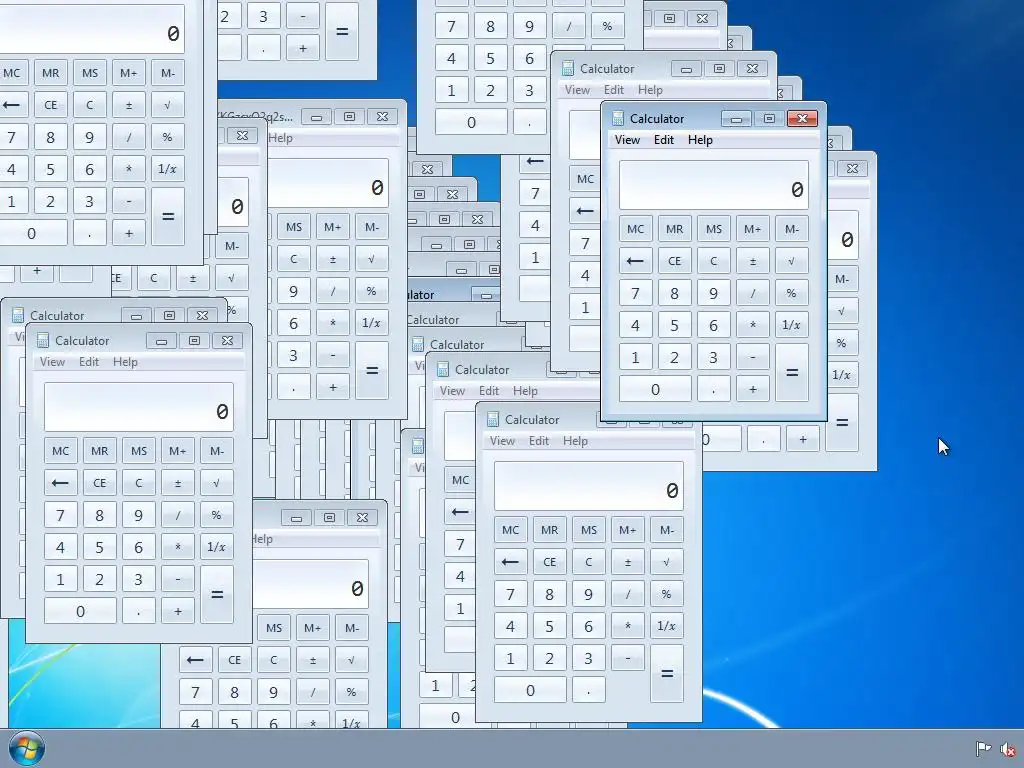Click 1/x in the KGzcvO2q2s window

click(372, 323)
